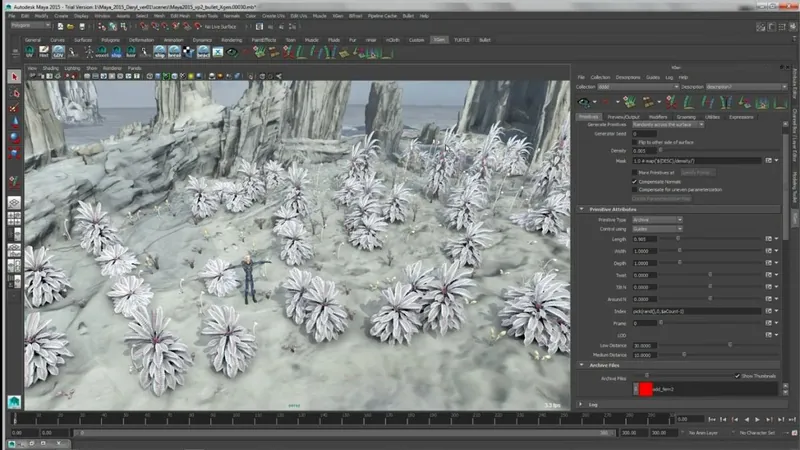Open the Generate Primitives dropdown
The image size is (800, 450).
668,124
